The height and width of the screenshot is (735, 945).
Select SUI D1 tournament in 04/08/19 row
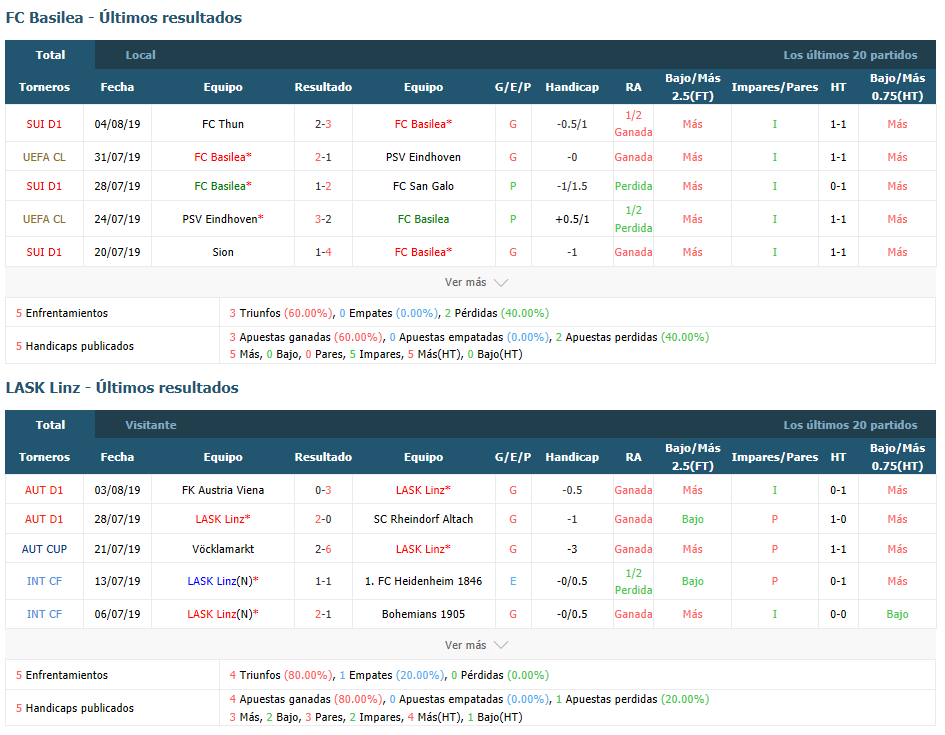pos(44,124)
